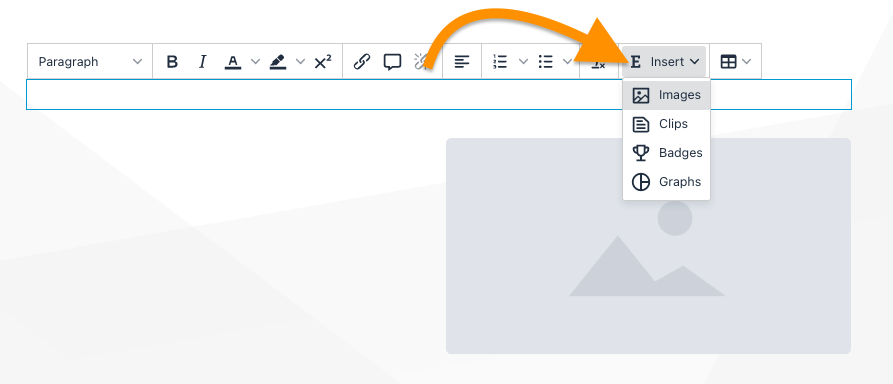Apply highlight marker color
This screenshot has width=893, height=384.
pyautogui.click(x=278, y=62)
